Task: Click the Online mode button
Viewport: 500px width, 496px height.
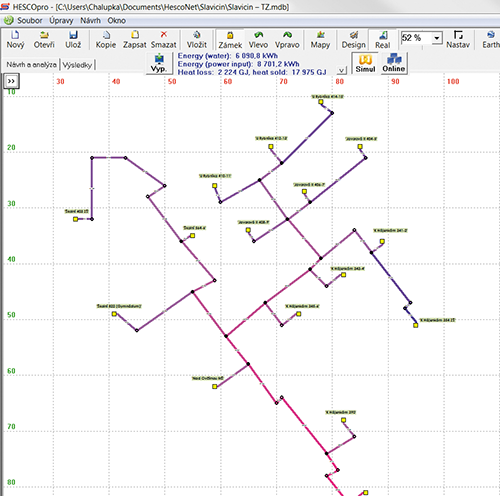Action: click(394, 63)
